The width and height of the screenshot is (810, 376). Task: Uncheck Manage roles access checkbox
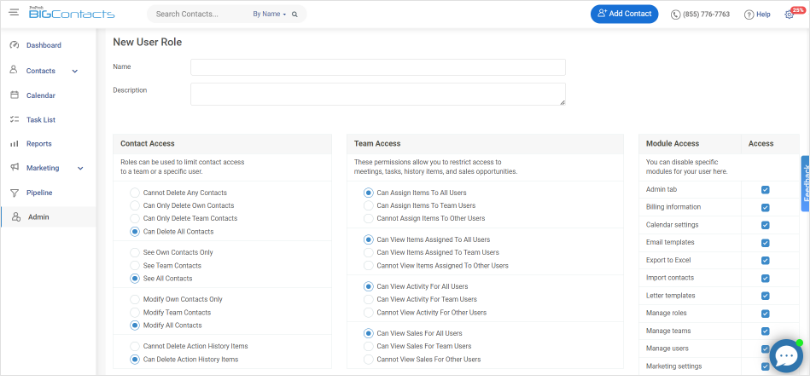pos(765,314)
